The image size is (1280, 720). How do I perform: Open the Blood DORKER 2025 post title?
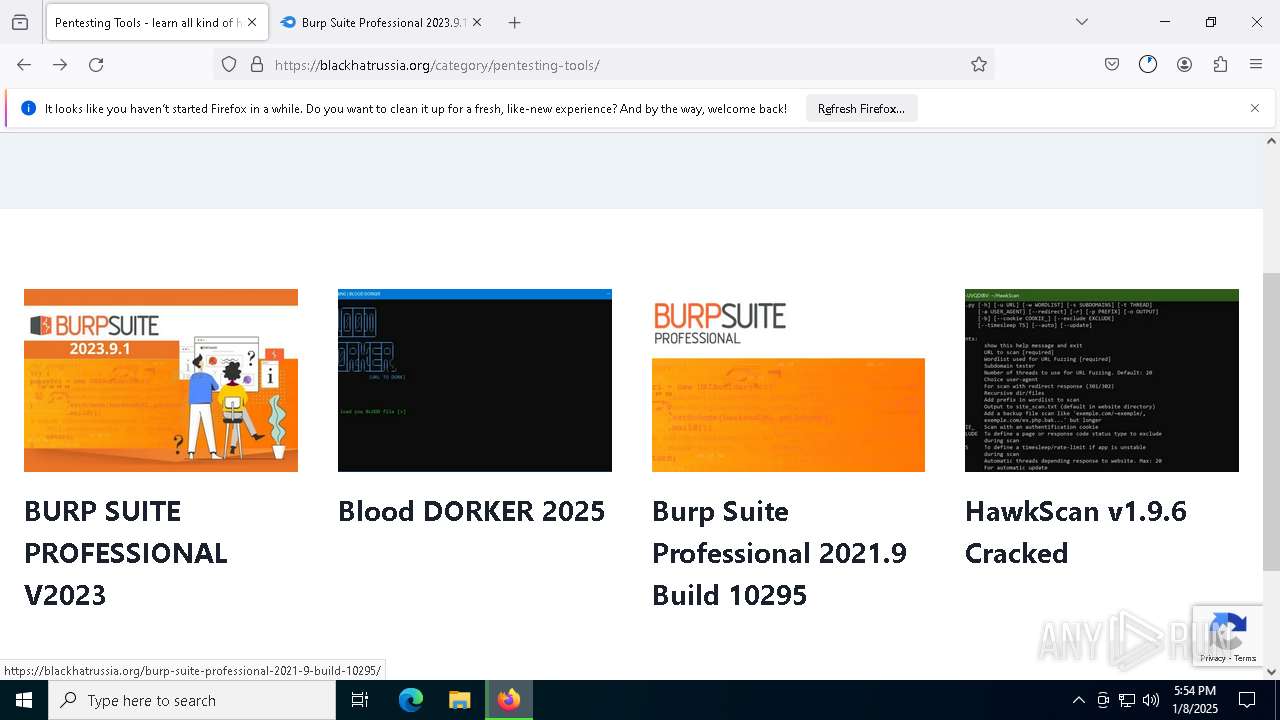pyautogui.click(x=471, y=511)
